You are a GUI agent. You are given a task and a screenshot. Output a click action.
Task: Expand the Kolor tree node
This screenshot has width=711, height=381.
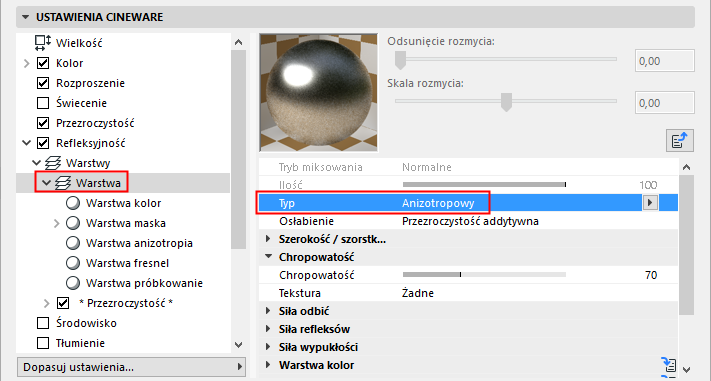tap(26, 64)
